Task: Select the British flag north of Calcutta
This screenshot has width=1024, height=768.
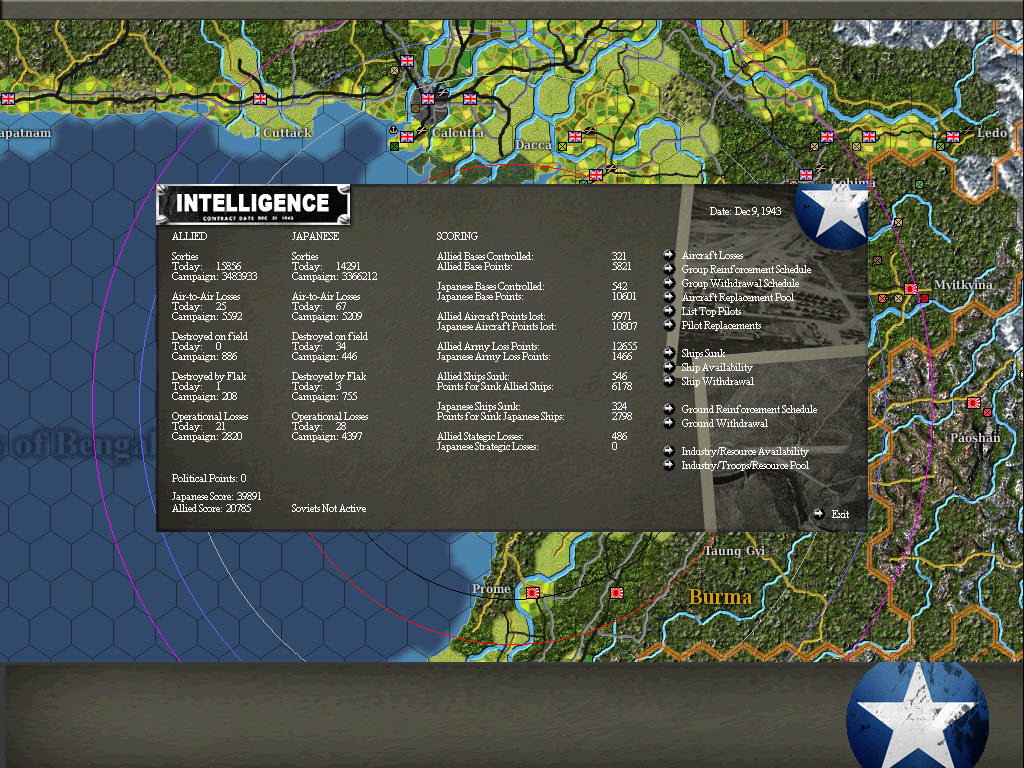Action: click(407, 61)
